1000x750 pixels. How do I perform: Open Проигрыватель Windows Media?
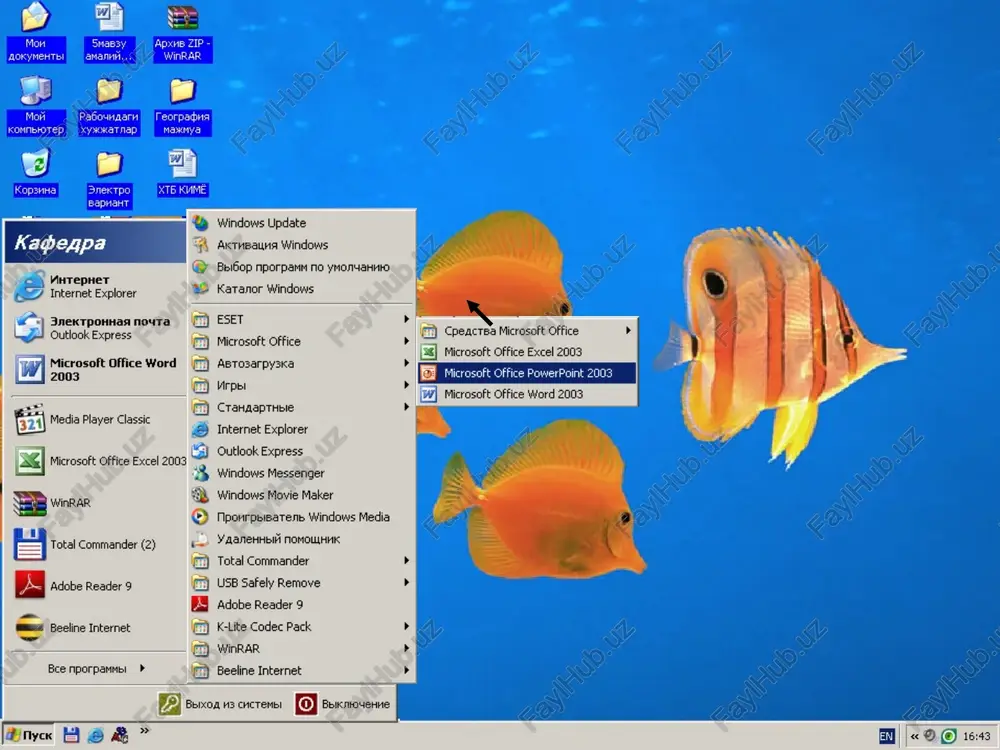click(301, 517)
